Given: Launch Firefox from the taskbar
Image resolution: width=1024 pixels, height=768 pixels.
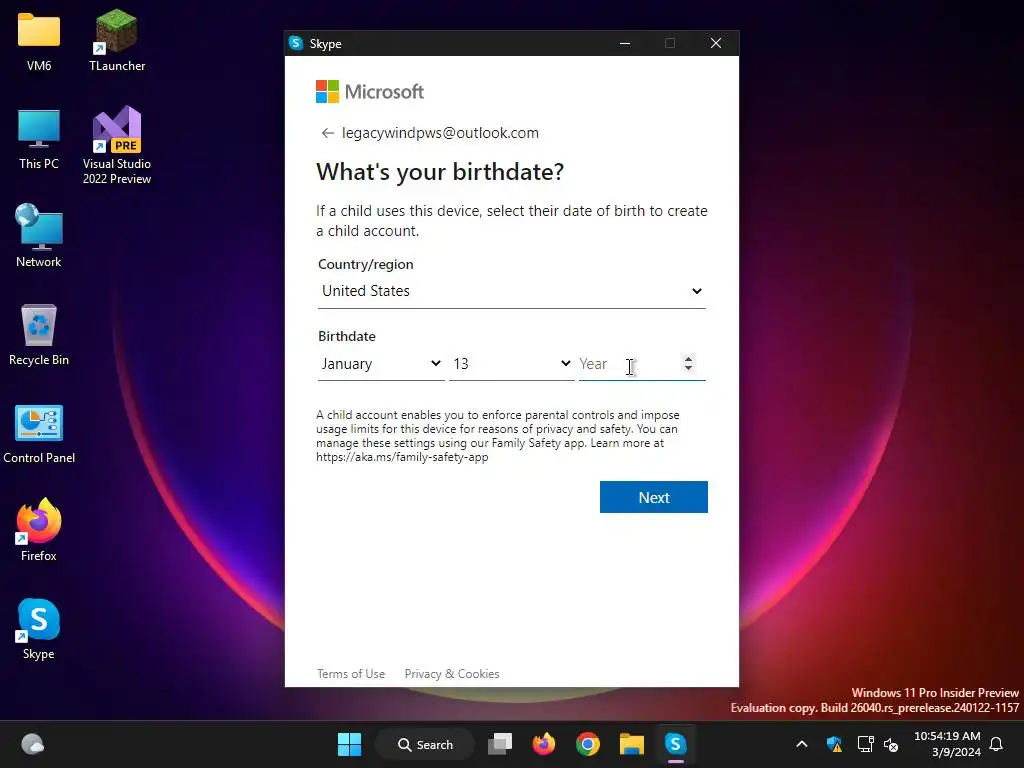Looking at the screenshot, I should 543,744.
